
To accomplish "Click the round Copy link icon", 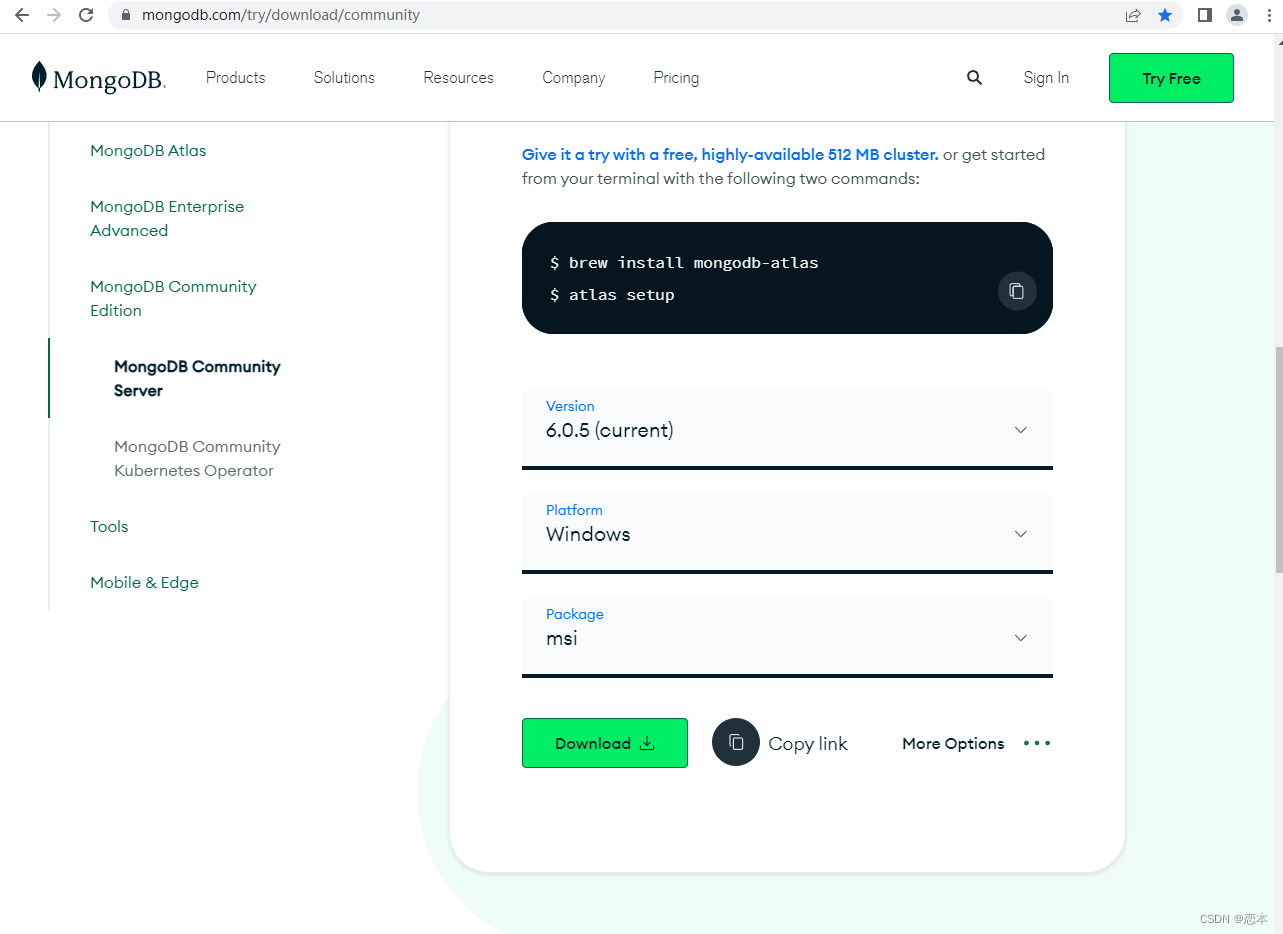I will tap(736, 742).
